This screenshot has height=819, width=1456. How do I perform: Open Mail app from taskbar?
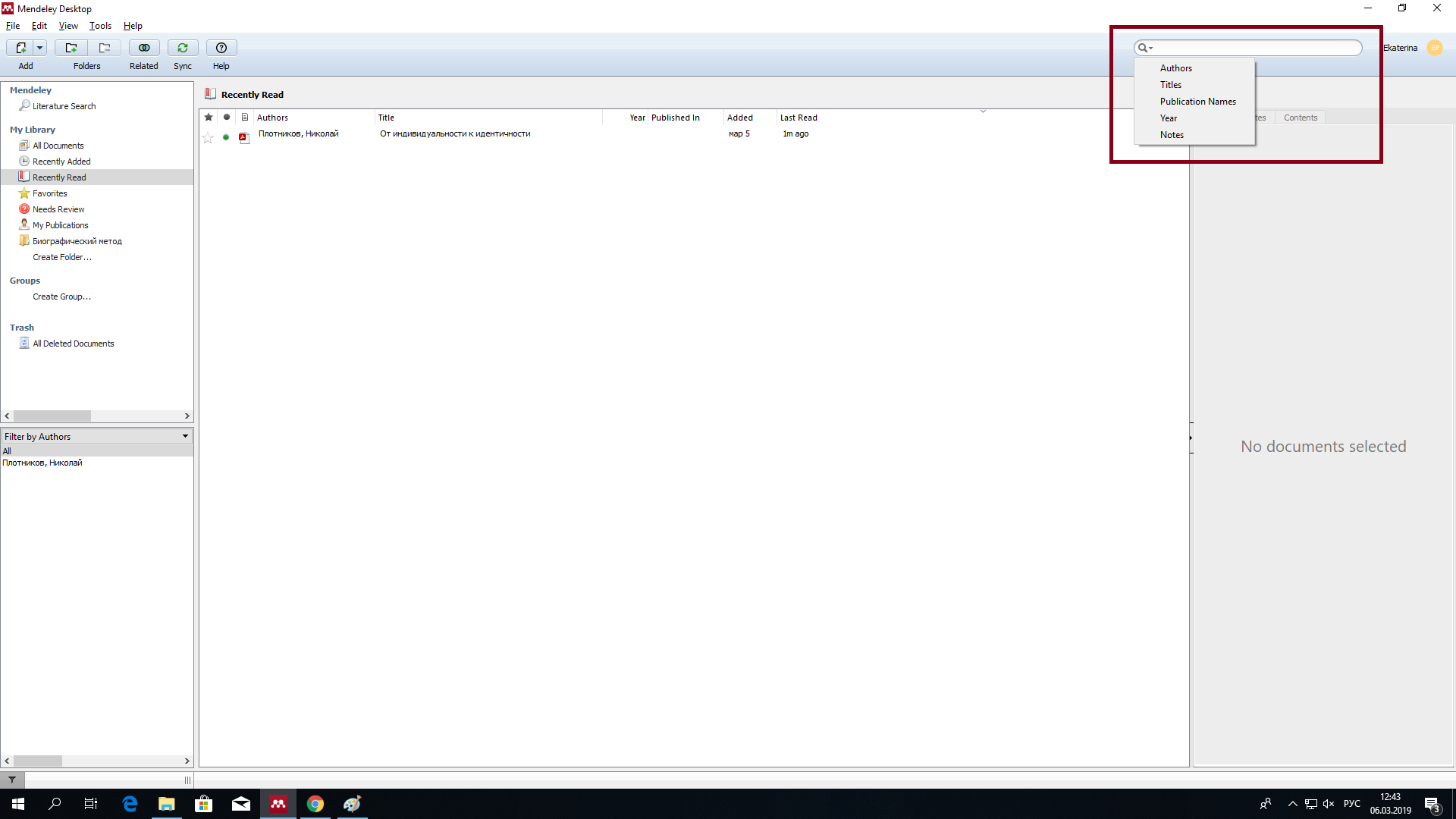tap(241, 804)
